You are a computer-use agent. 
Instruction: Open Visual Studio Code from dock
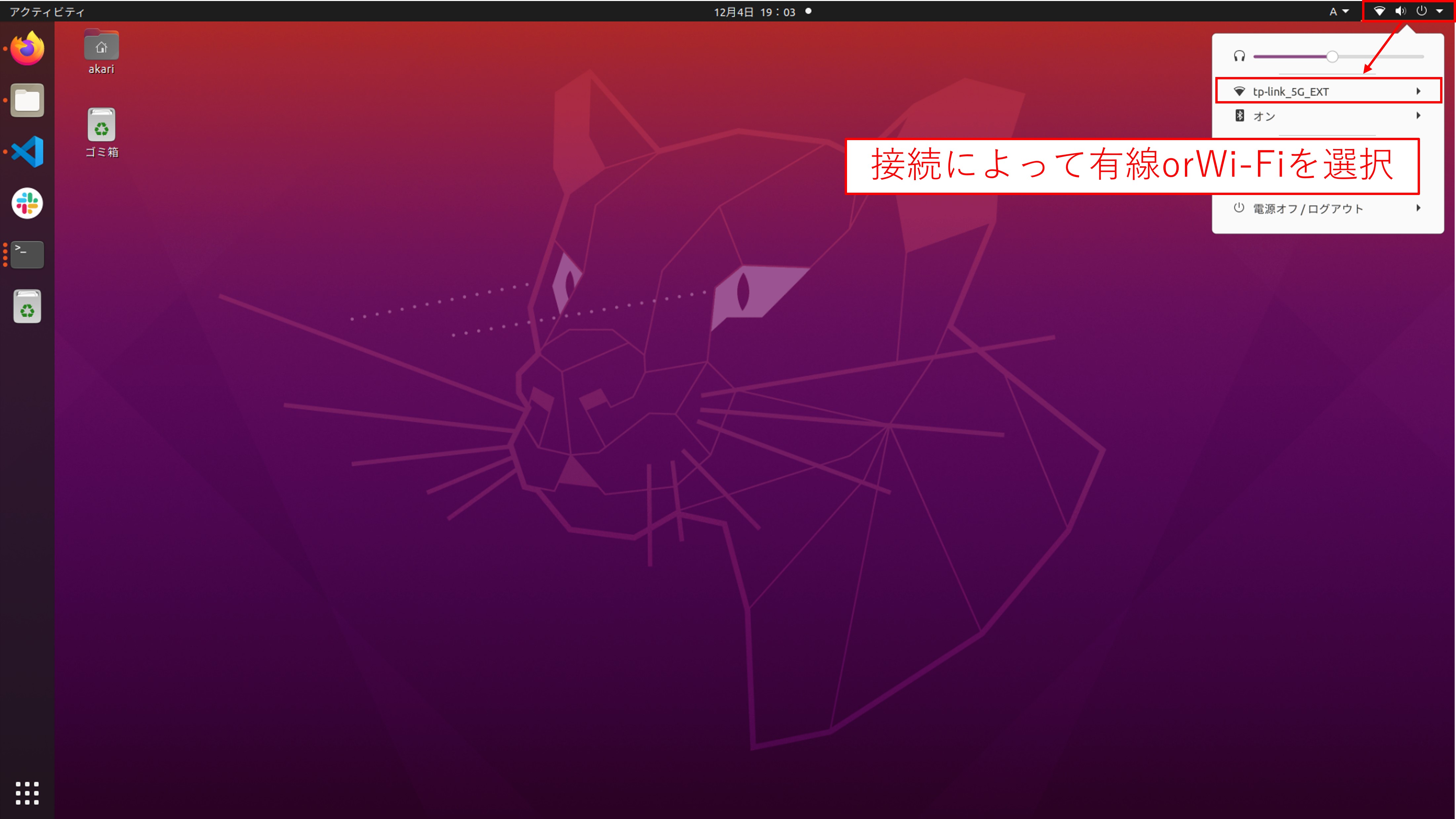27,151
